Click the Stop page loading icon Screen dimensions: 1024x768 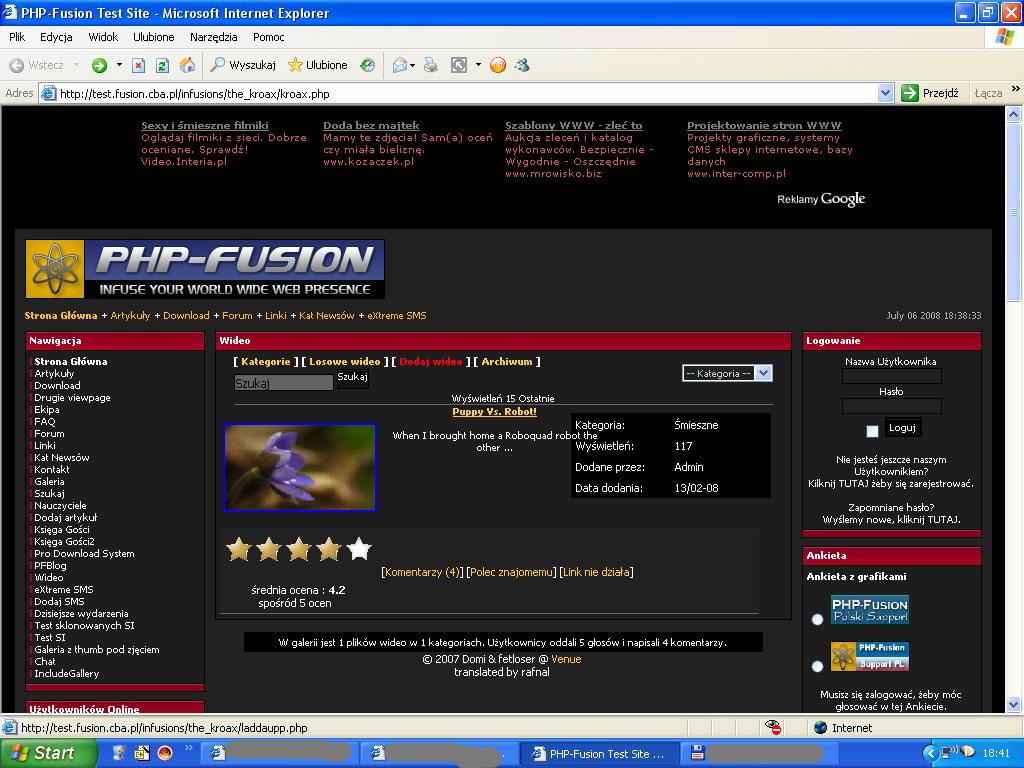(138, 65)
